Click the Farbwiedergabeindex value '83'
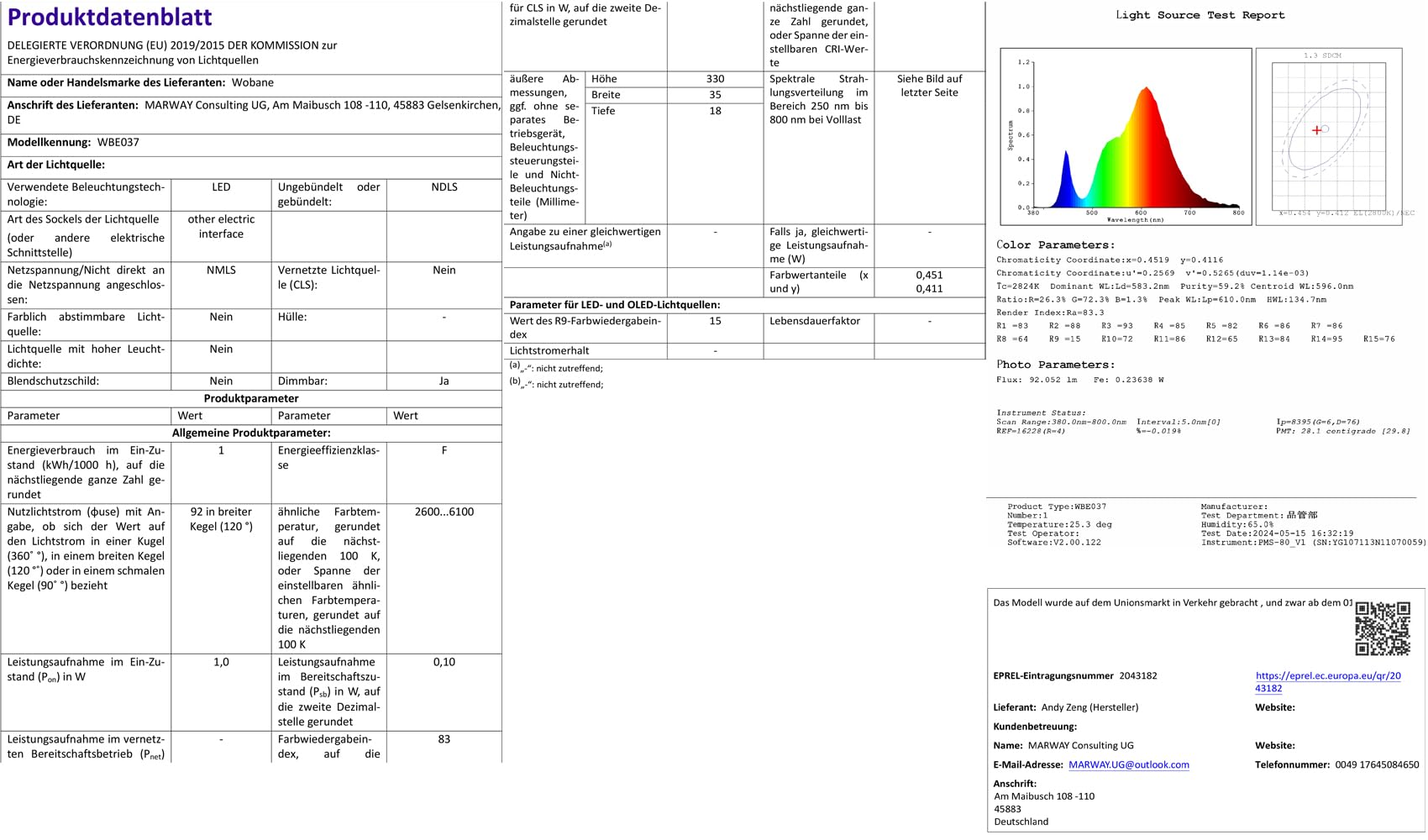Viewport: 1428px width, 840px height. tap(444, 739)
